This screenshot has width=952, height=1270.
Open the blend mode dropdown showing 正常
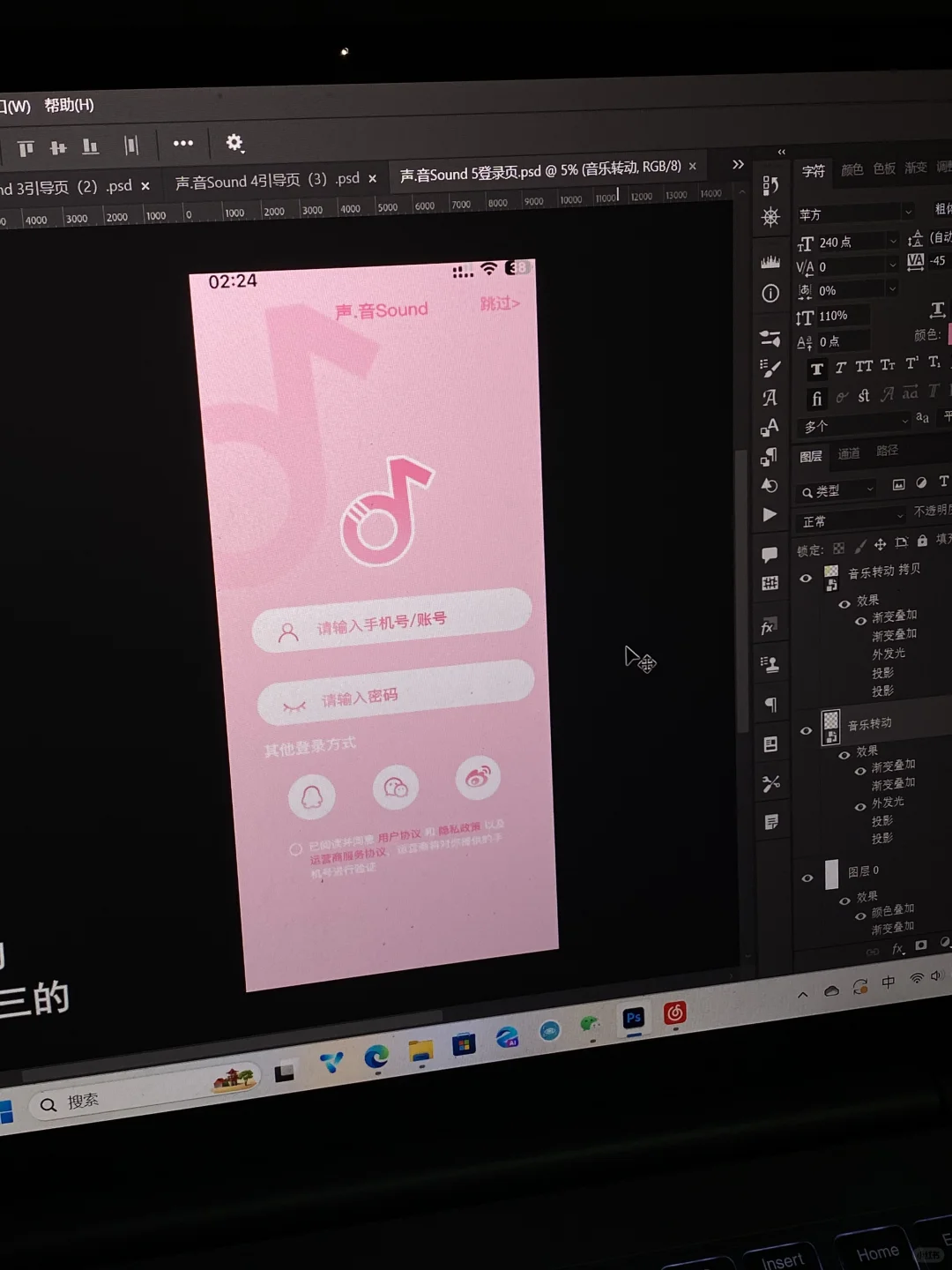click(x=852, y=521)
